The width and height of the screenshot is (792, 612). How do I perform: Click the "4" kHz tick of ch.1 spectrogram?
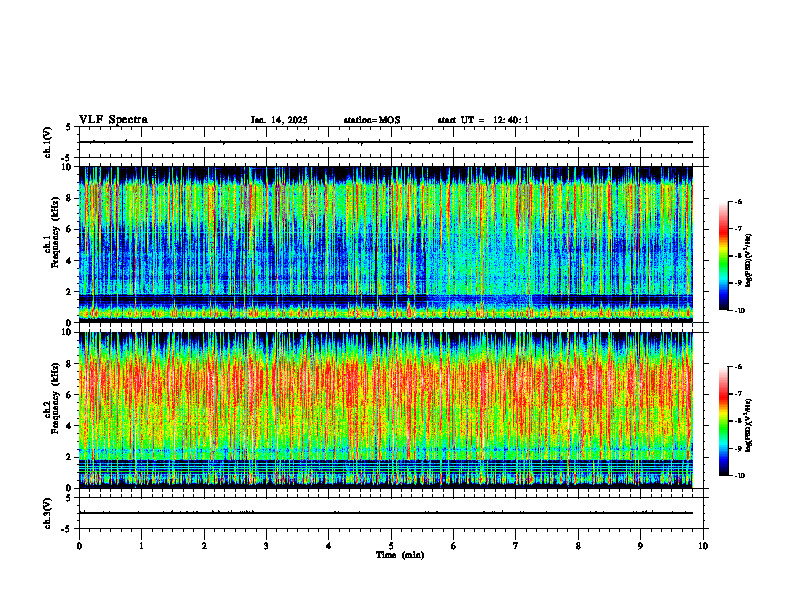coord(70,261)
